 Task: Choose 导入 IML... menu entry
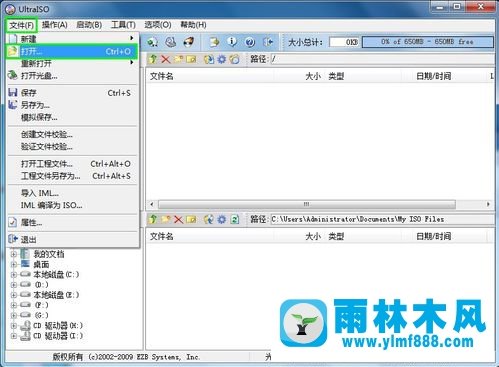tap(72, 193)
